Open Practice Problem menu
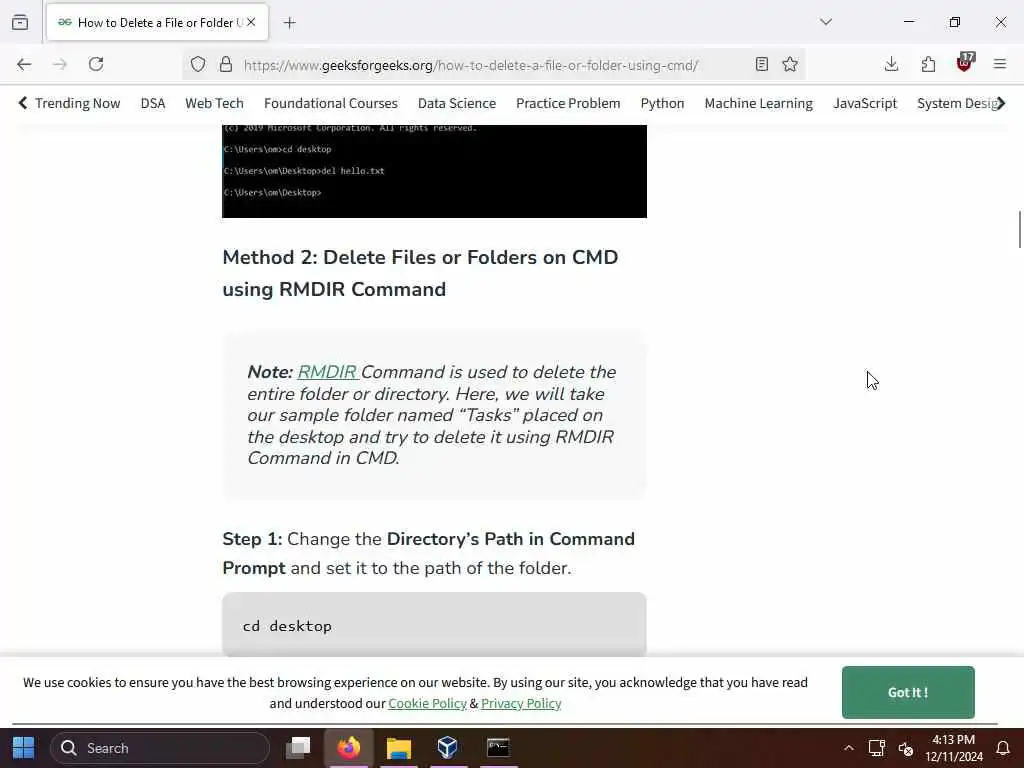 click(568, 103)
